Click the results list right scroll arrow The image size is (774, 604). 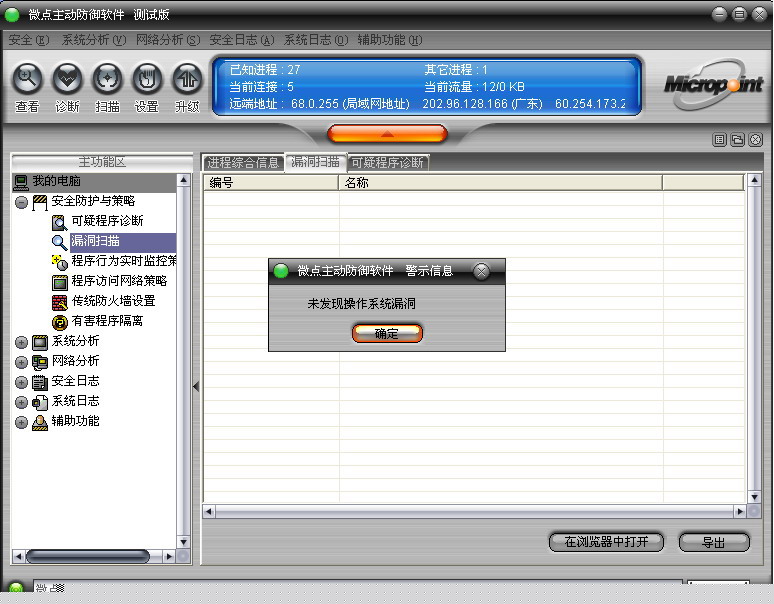point(739,511)
